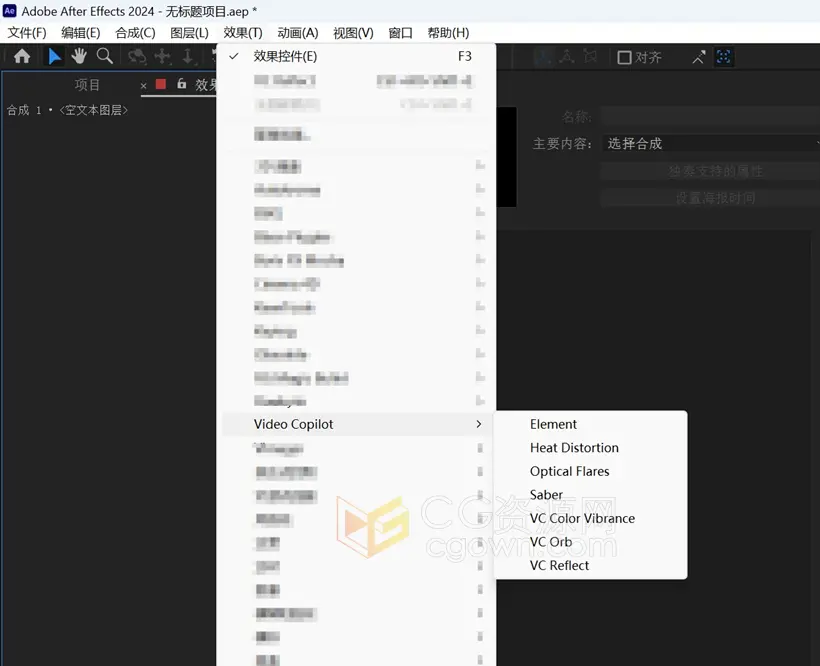820x666 pixels.
Task: Toggle 效果控件(E) checked menu entry
Action: [x=356, y=56]
